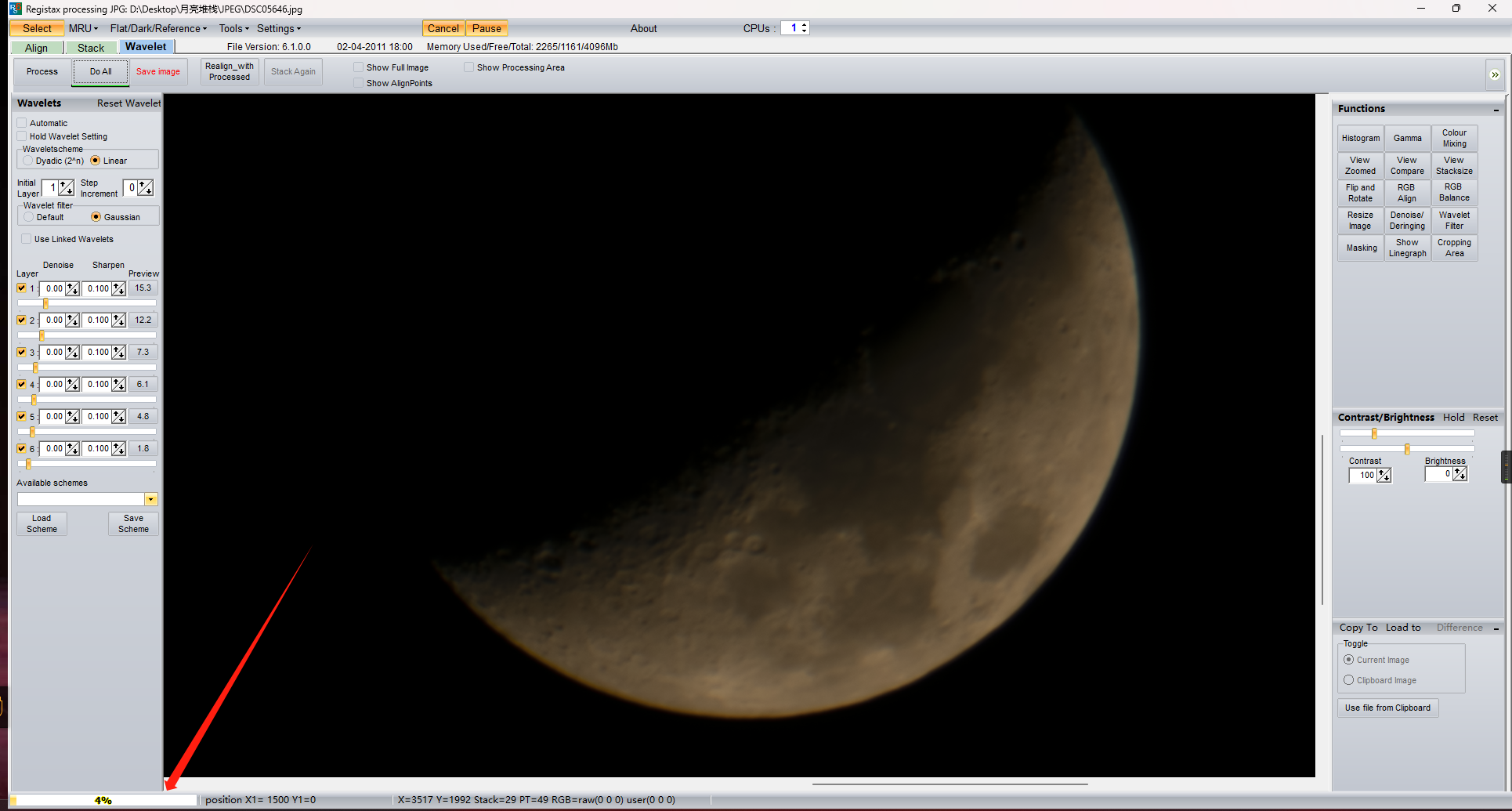Select Linear wavelet scheme

tap(96, 161)
